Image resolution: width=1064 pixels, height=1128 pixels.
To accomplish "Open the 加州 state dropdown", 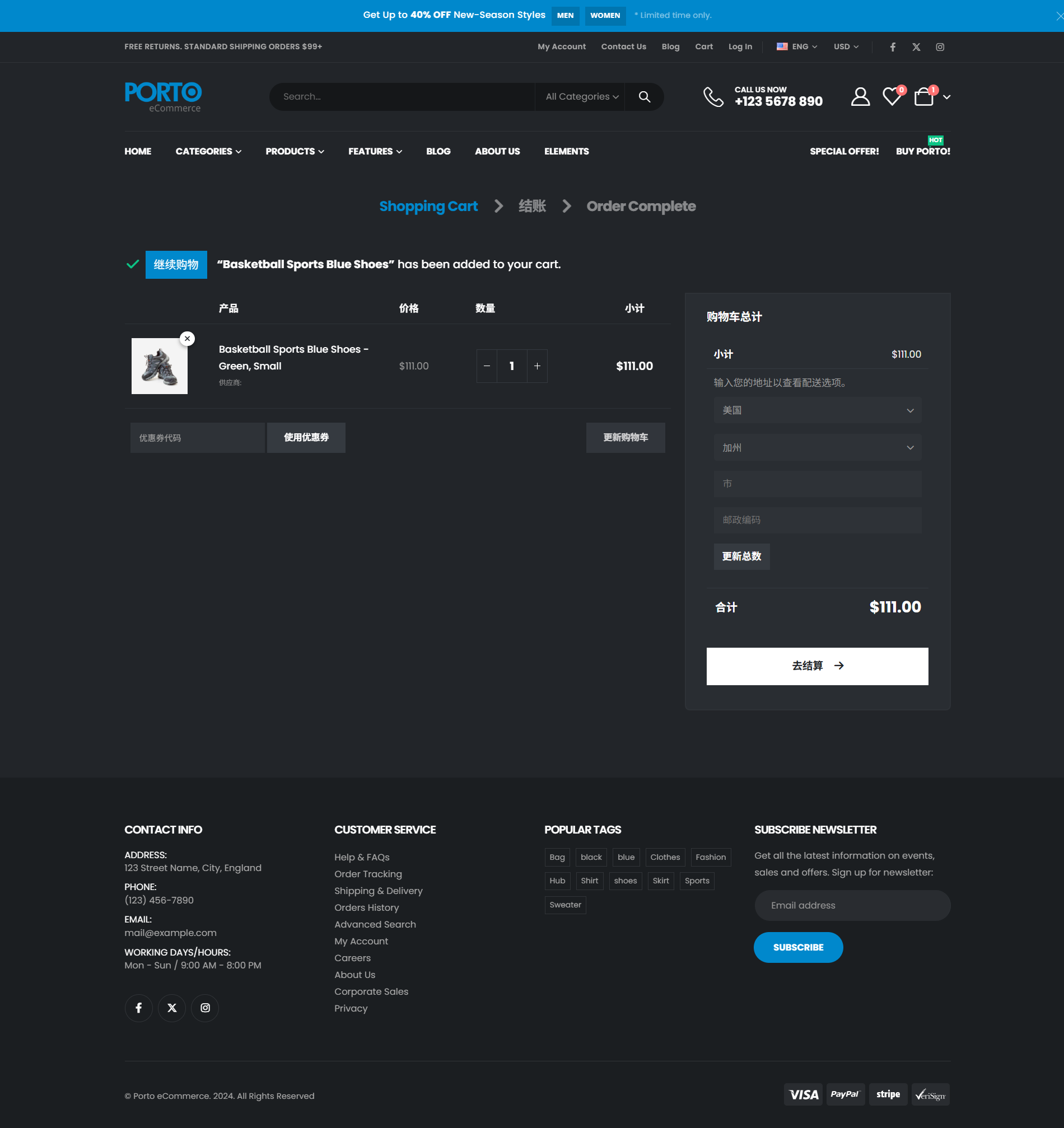I will 817,448.
